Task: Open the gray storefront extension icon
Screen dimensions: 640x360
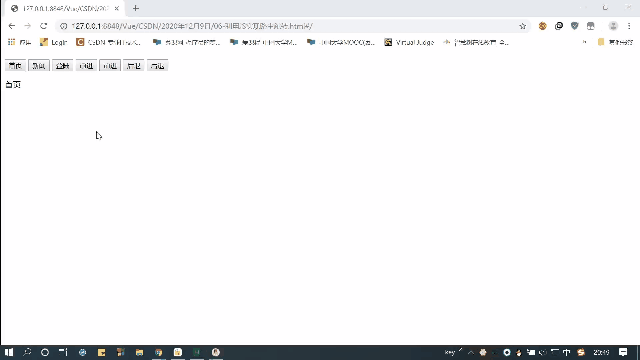Action: pyautogui.click(x=591, y=26)
